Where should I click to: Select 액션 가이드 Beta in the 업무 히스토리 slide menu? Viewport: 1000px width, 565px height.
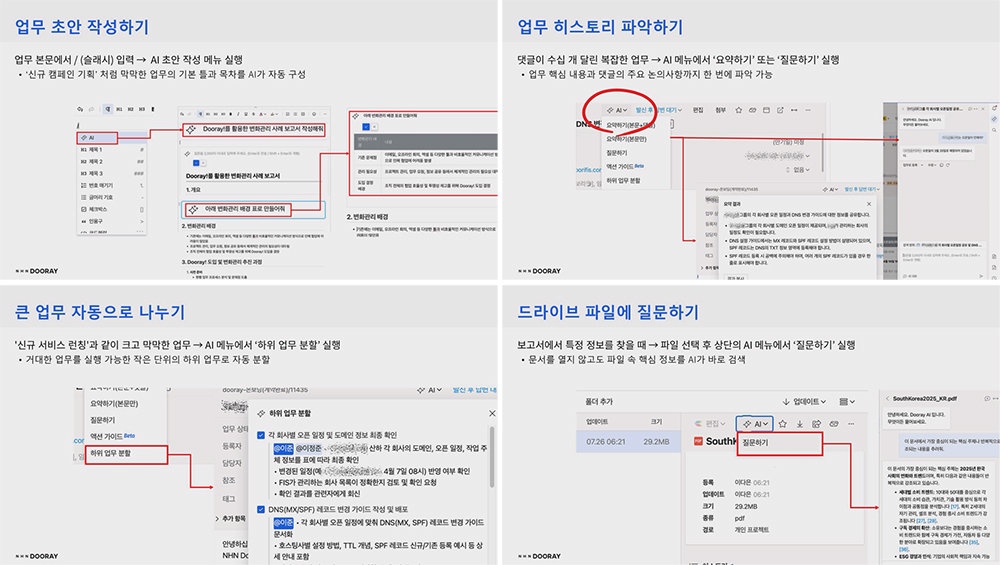tap(625, 167)
